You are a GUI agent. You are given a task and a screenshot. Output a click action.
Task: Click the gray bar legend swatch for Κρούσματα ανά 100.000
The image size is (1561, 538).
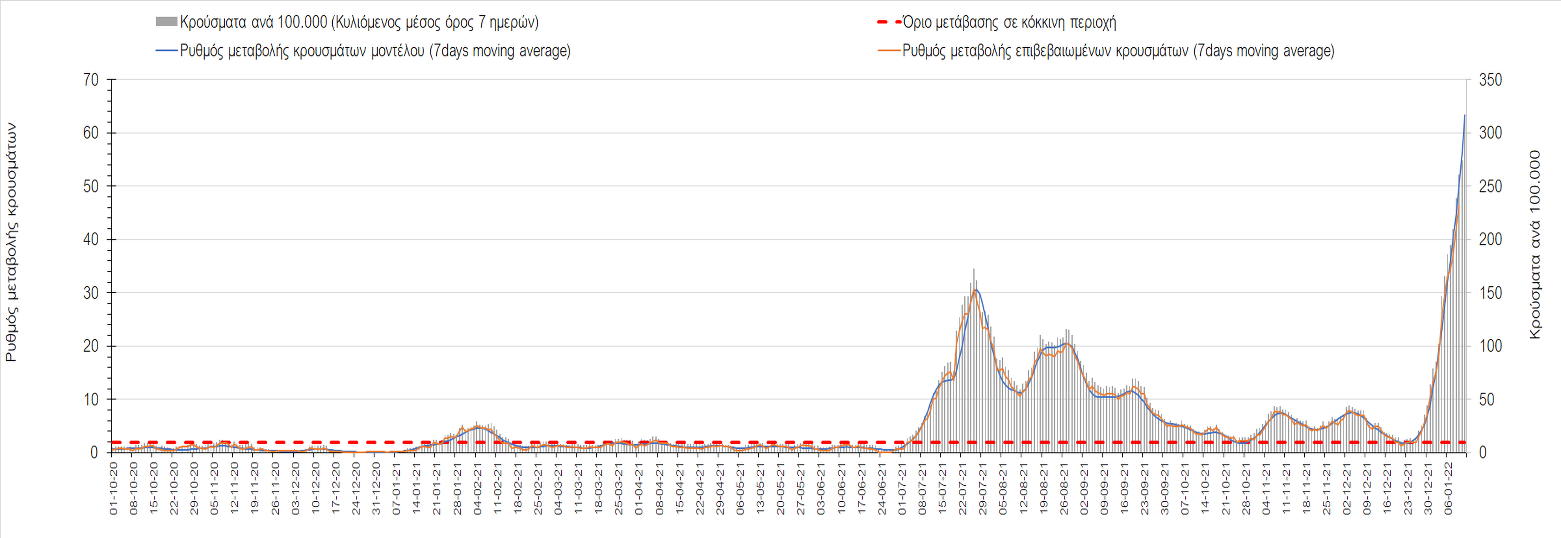click(166, 21)
